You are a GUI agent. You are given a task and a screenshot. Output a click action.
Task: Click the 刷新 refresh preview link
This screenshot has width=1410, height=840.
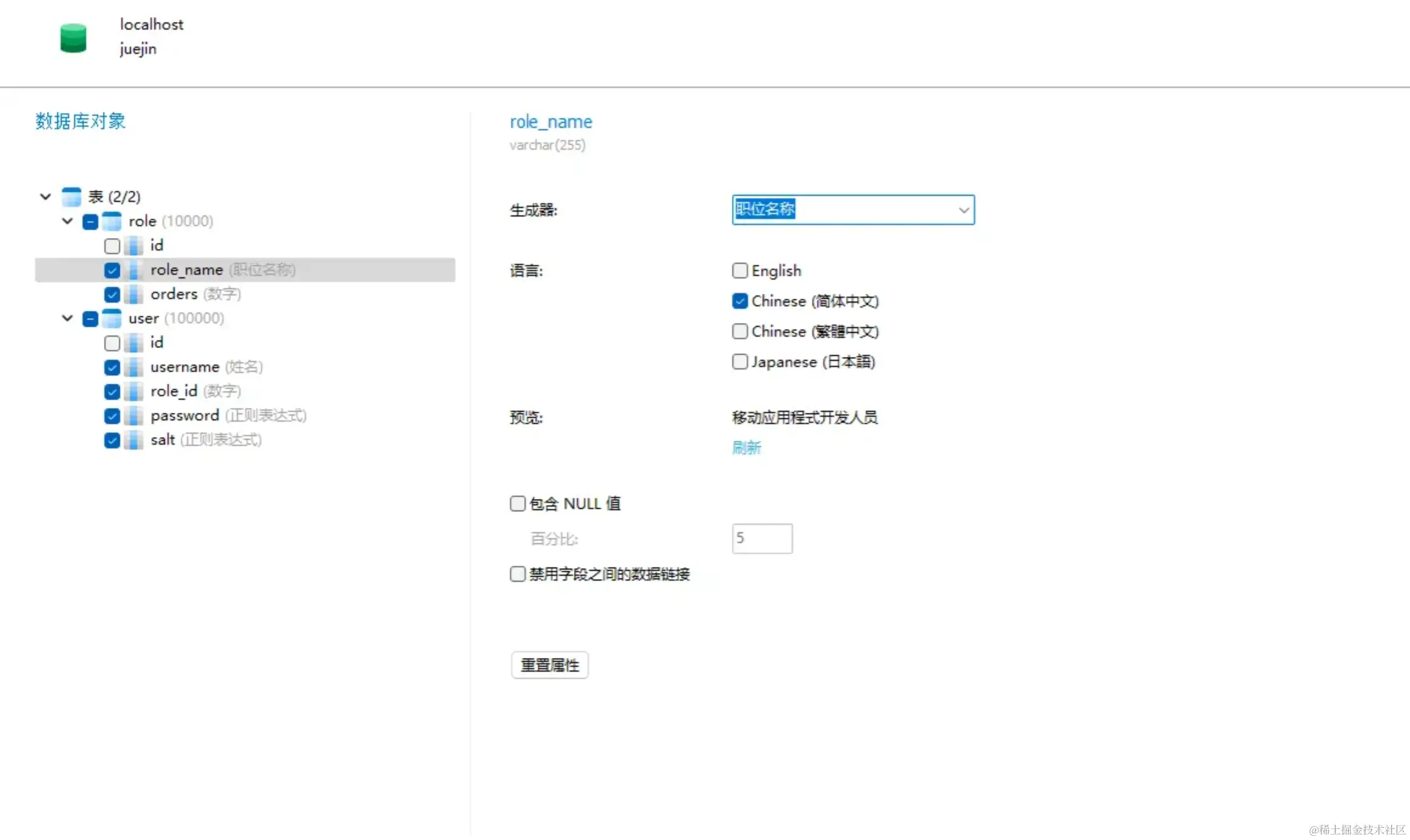coord(746,448)
